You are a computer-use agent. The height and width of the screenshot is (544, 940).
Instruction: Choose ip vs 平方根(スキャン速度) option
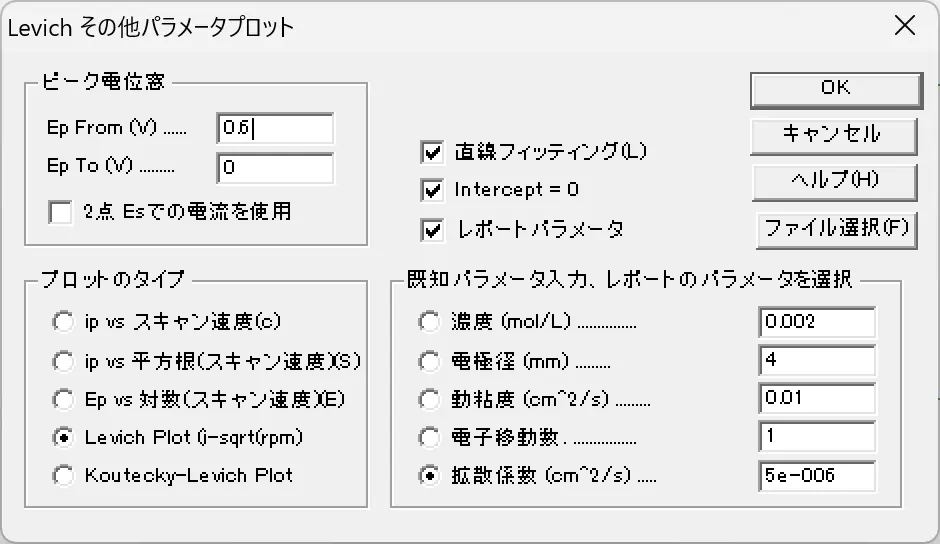coord(64,360)
